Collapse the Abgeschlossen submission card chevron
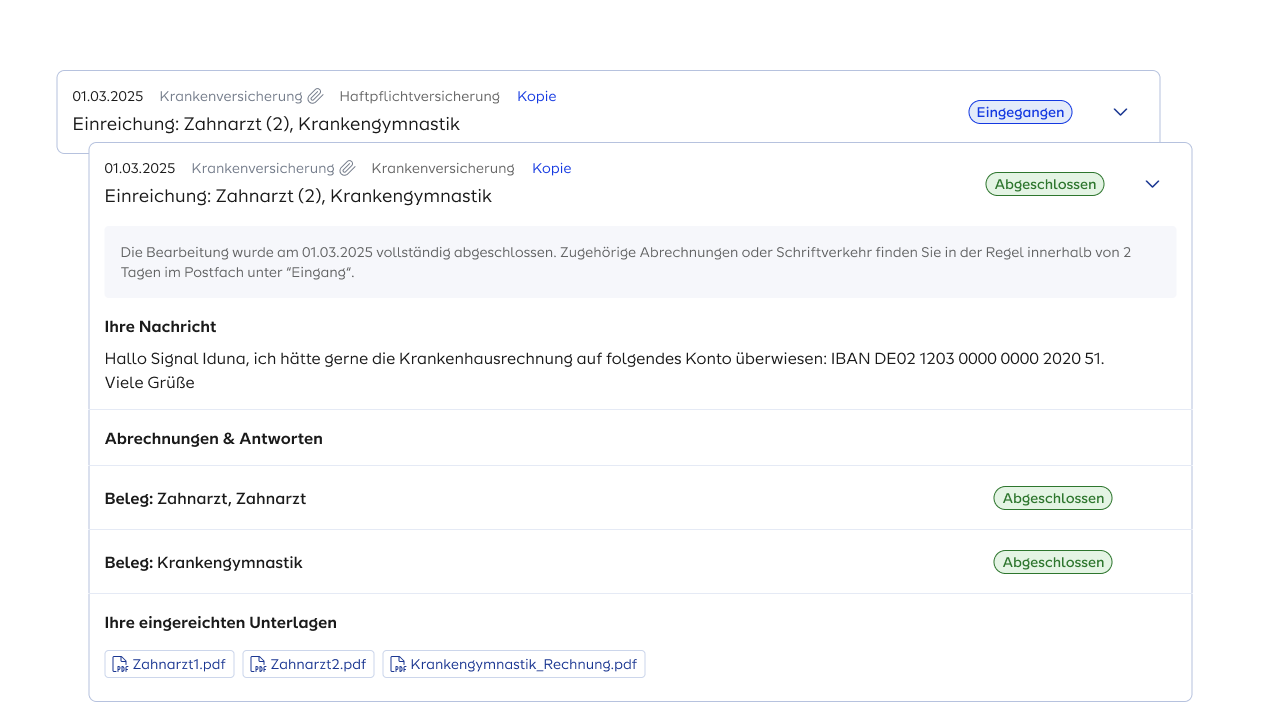The height and width of the screenshot is (720, 1280). [1152, 184]
